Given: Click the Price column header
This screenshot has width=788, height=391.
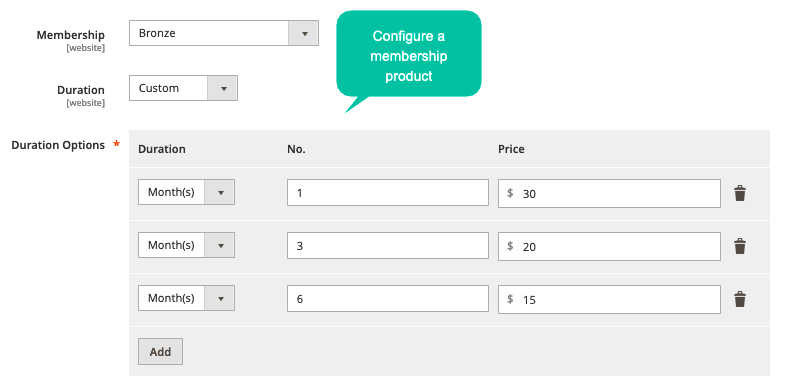Looking at the screenshot, I should click(511, 149).
